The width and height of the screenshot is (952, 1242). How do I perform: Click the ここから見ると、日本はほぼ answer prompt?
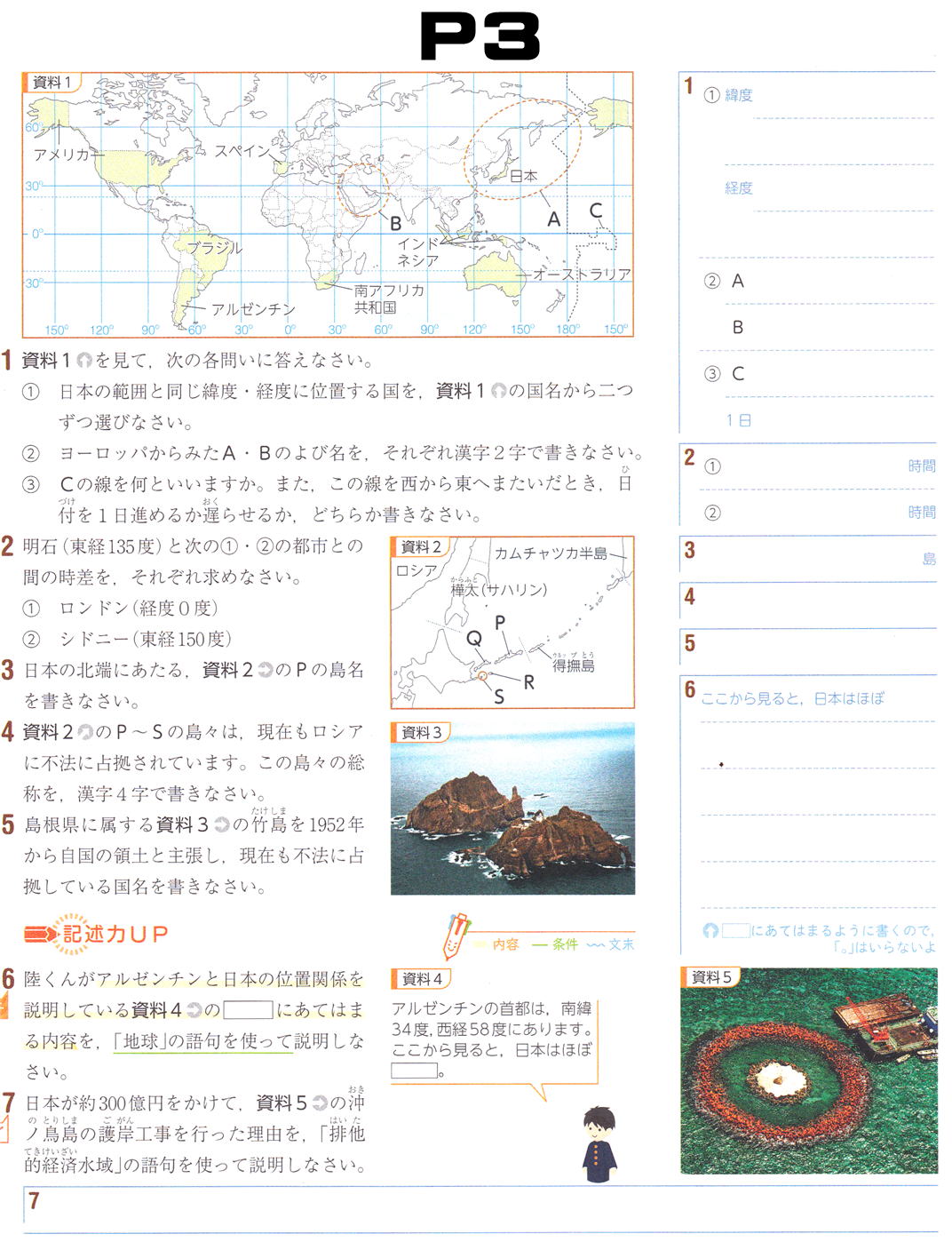[x=792, y=698]
